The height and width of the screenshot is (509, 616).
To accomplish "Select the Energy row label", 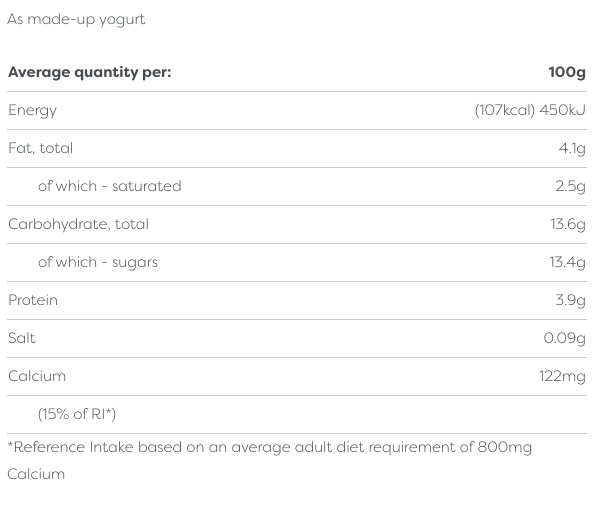I will [x=32, y=110].
